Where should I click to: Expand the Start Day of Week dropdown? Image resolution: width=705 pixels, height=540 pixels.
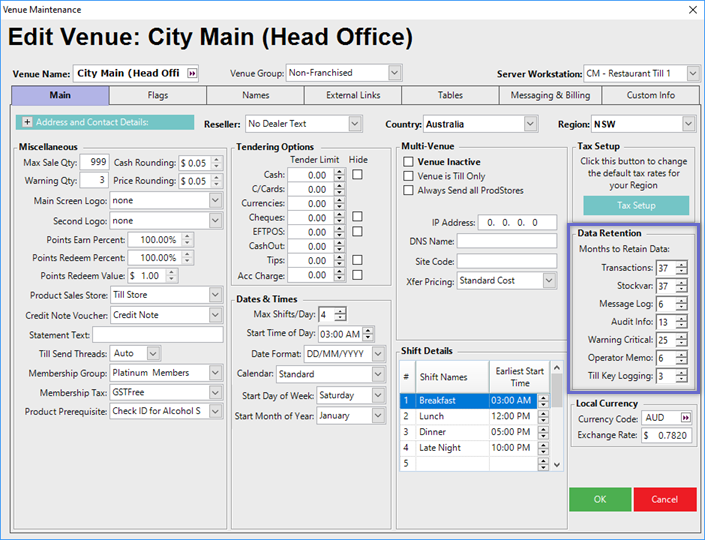tap(377, 395)
